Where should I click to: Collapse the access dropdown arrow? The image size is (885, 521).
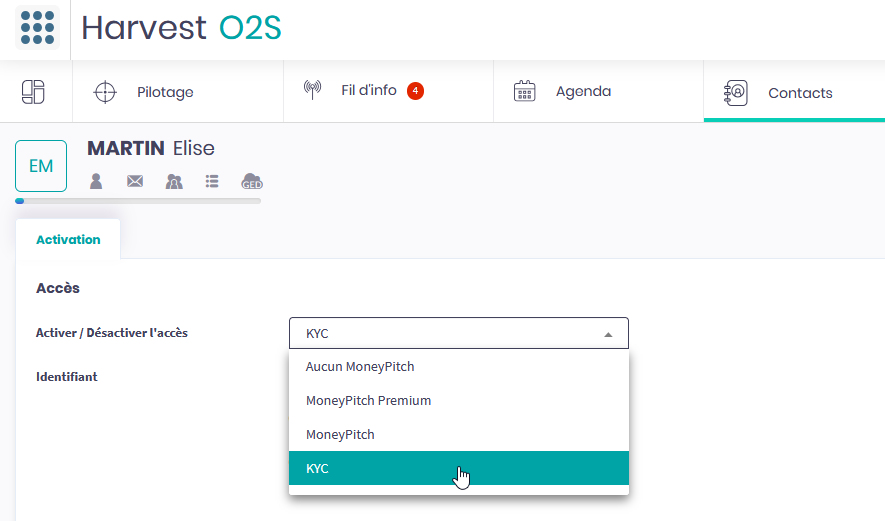[x=608, y=334]
